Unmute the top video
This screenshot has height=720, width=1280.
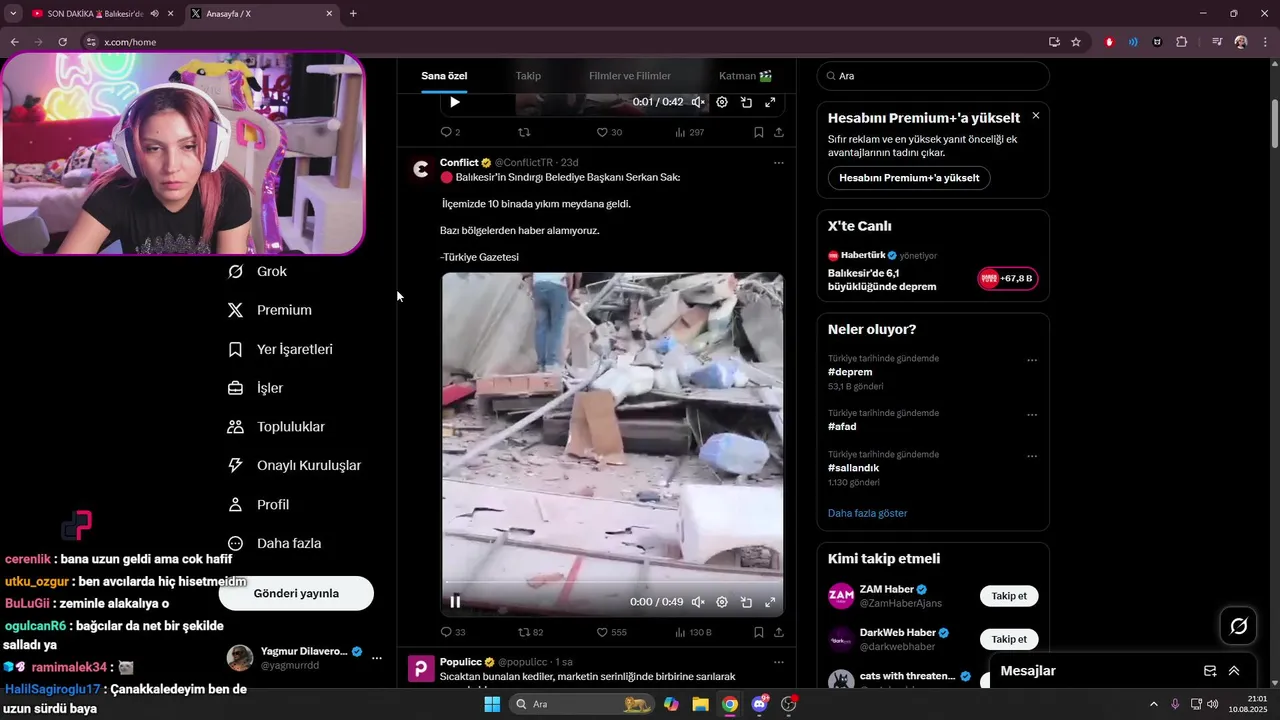tap(698, 102)
